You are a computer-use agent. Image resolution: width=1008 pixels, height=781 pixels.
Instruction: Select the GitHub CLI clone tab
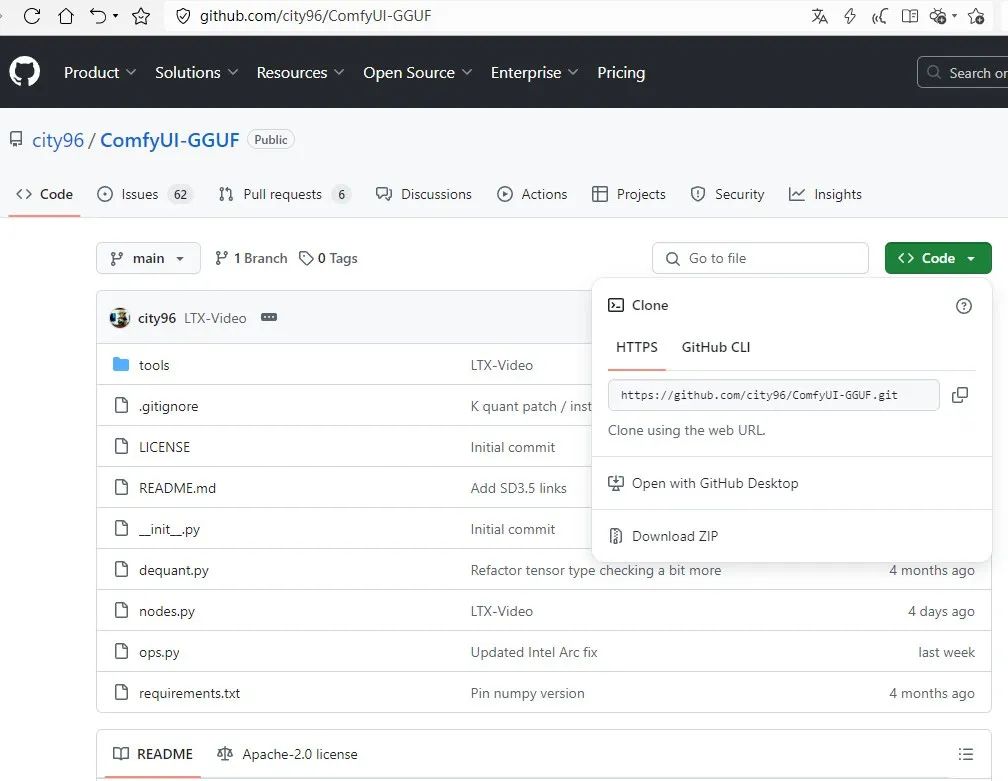[716, 348]
